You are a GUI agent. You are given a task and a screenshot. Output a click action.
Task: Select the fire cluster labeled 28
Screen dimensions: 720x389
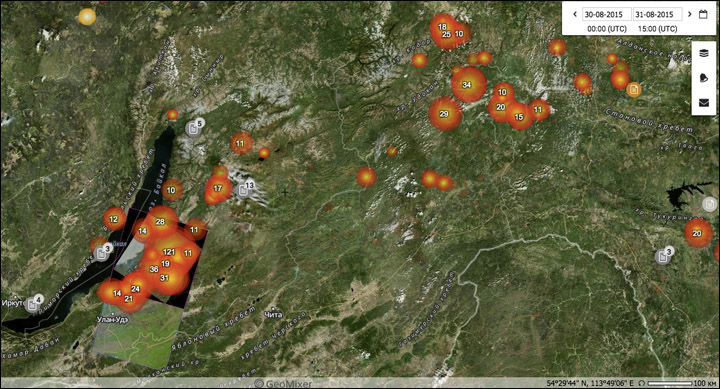click(x=160, y=222)
